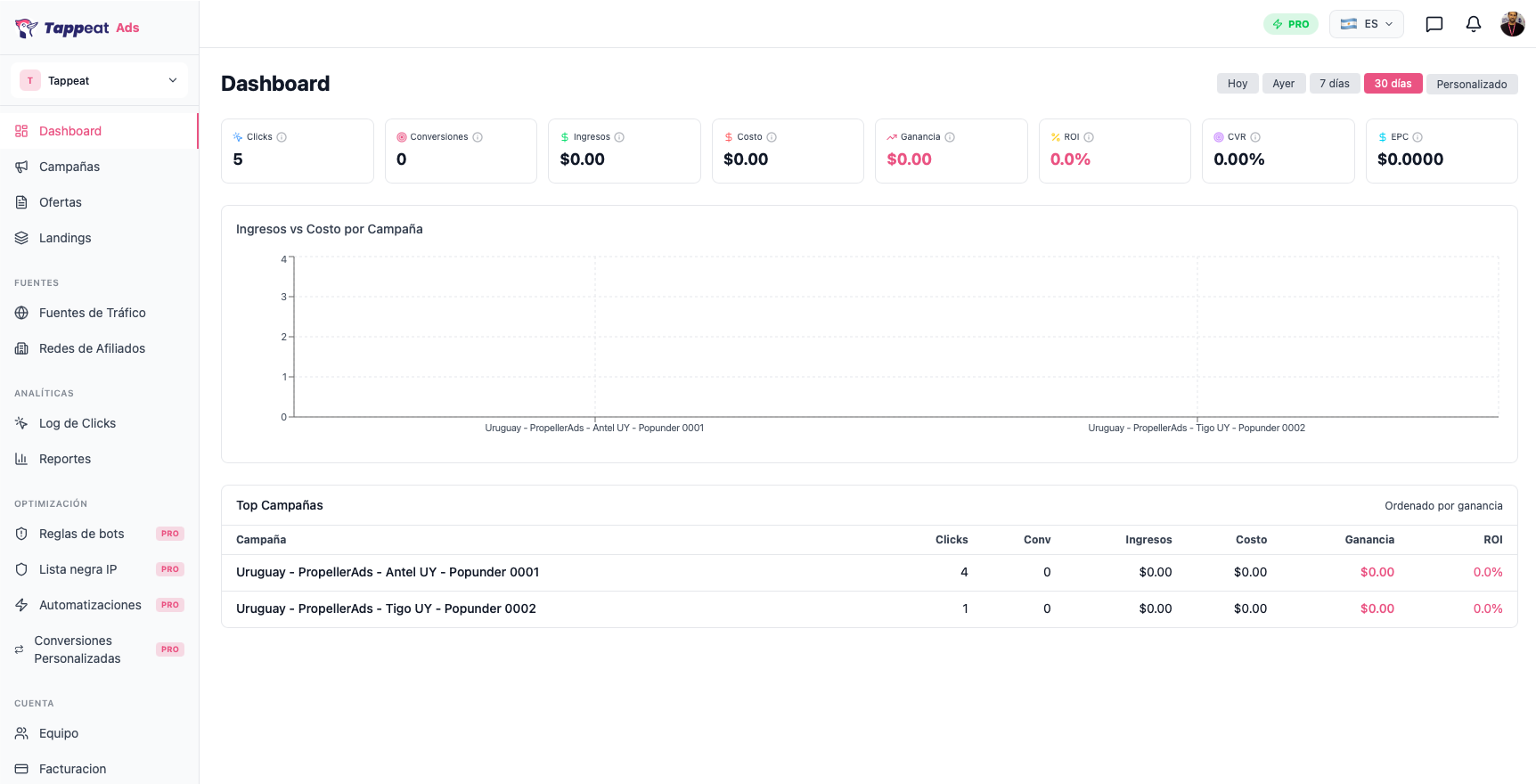Click PRO badge next to Lista negra IP
Image resolution: width=1536 pixels, height=784 pixels.
pyautogui.click(x=170, y=569)
